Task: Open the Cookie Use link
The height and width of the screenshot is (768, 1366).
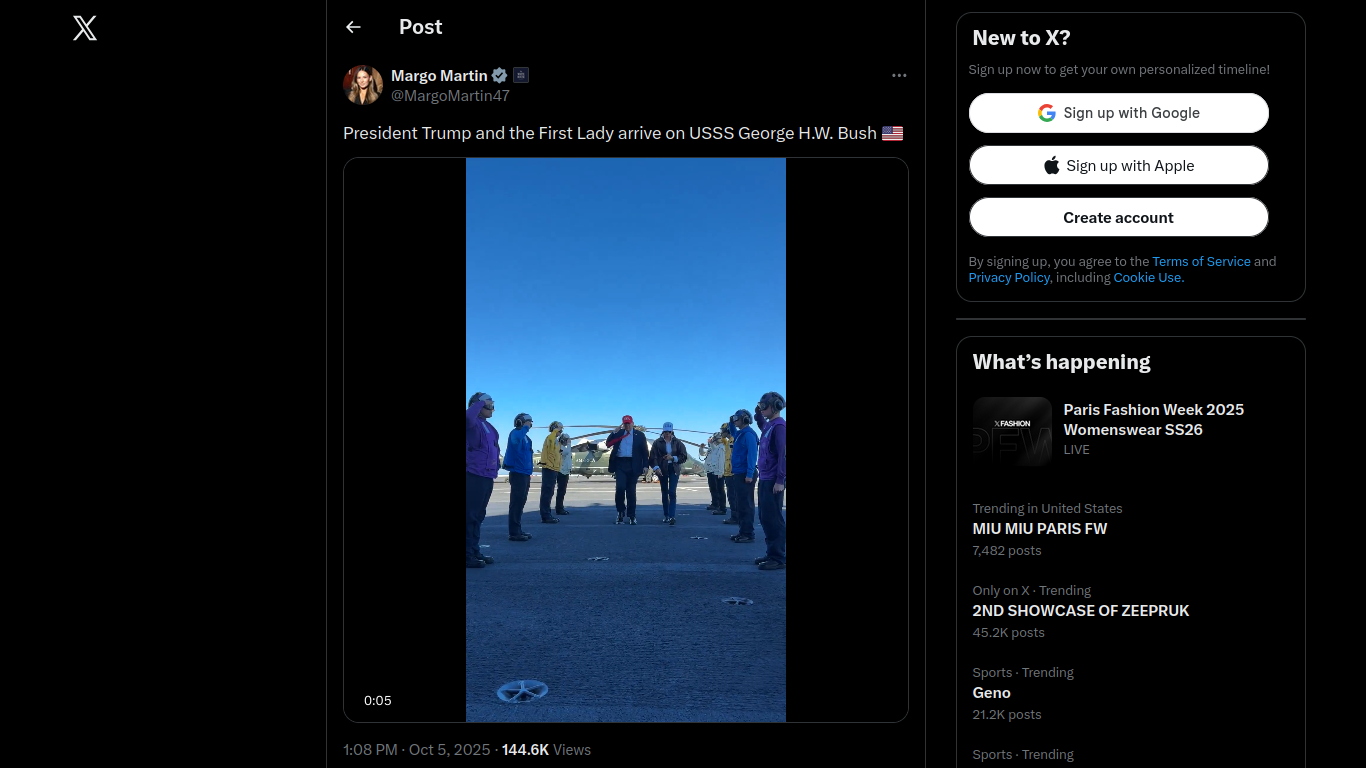Action: click(1148, 278)
